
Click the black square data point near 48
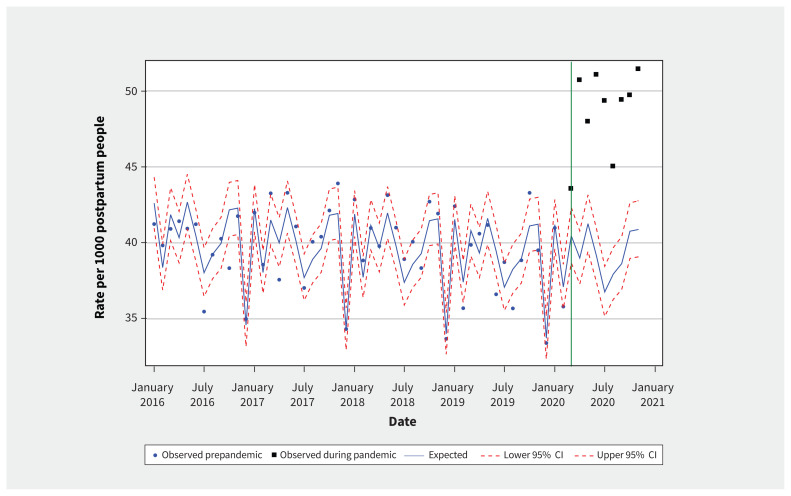587,121
